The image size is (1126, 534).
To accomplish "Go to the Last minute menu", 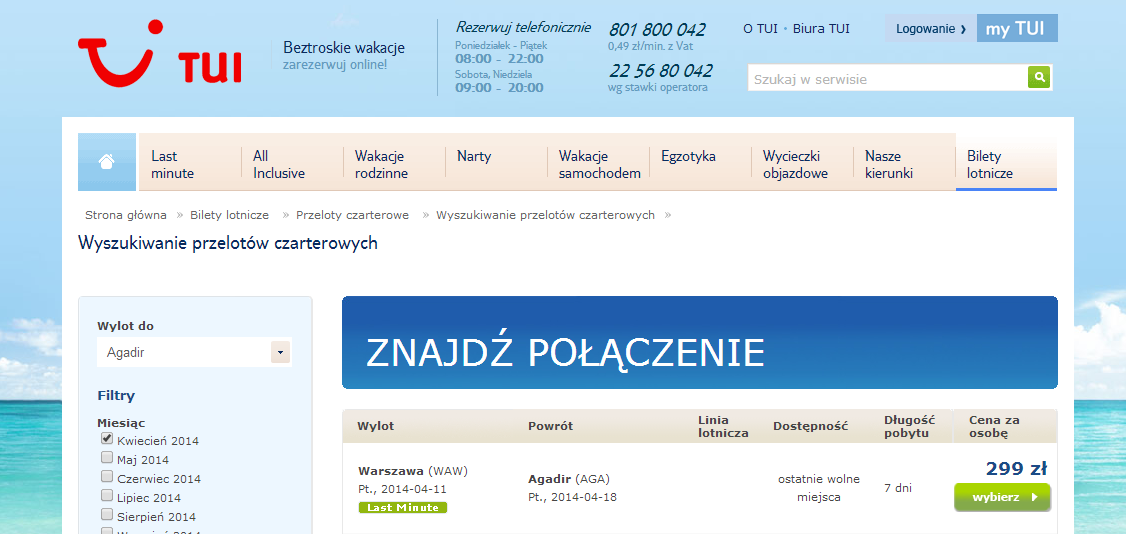I will click(189, 162).
